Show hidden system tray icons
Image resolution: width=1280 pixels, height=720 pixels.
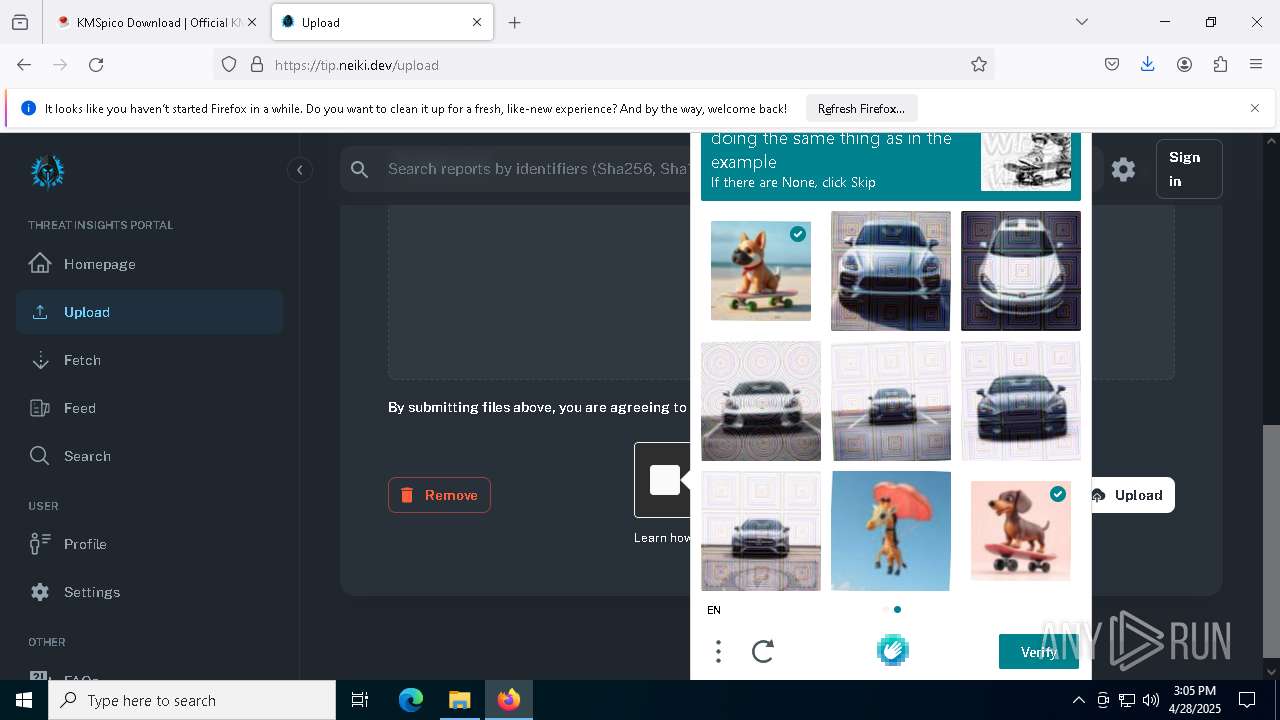[x=1078, y=700]
